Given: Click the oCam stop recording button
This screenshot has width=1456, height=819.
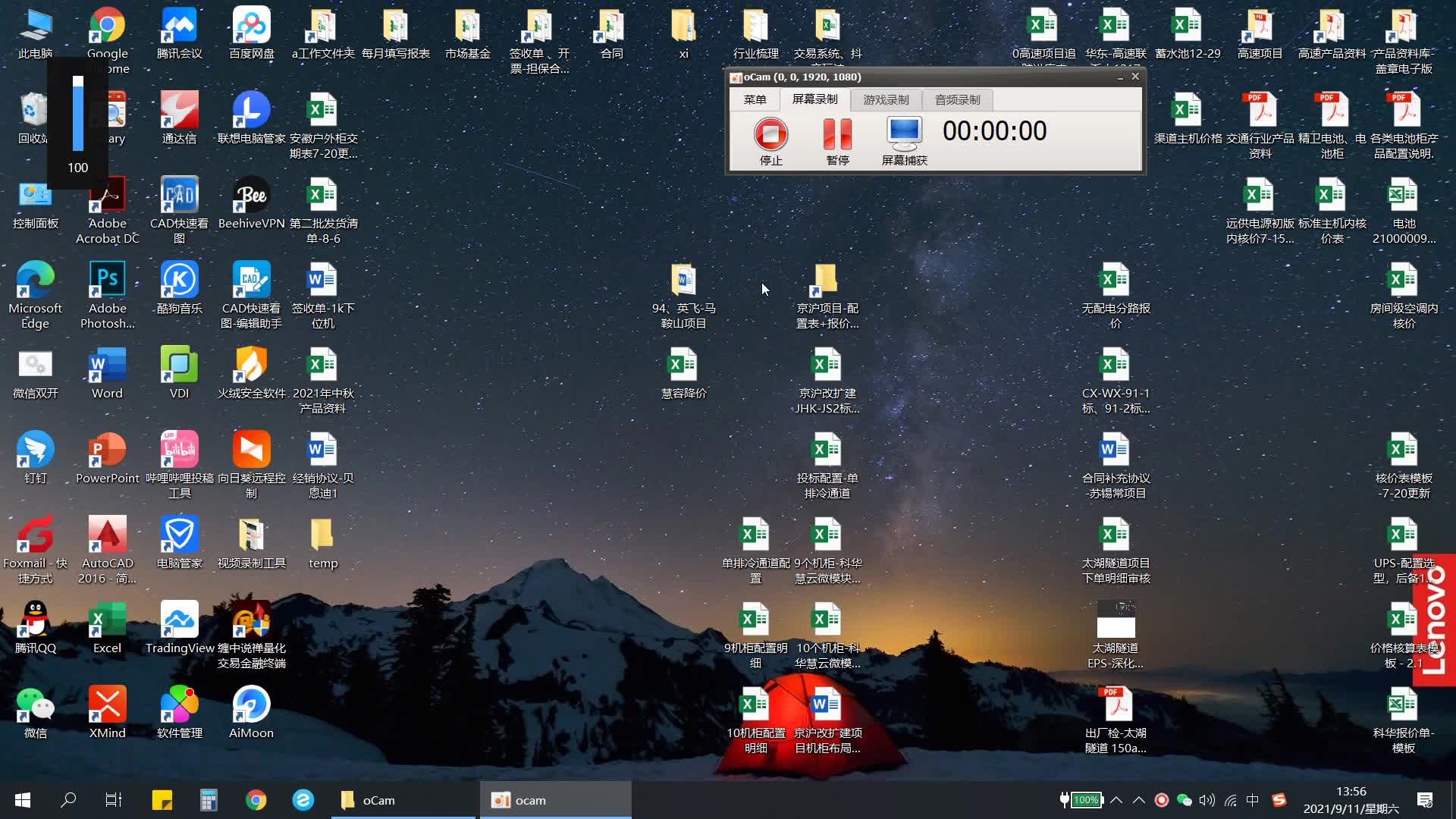Looking at the screenshot, I should pos(770,135).
